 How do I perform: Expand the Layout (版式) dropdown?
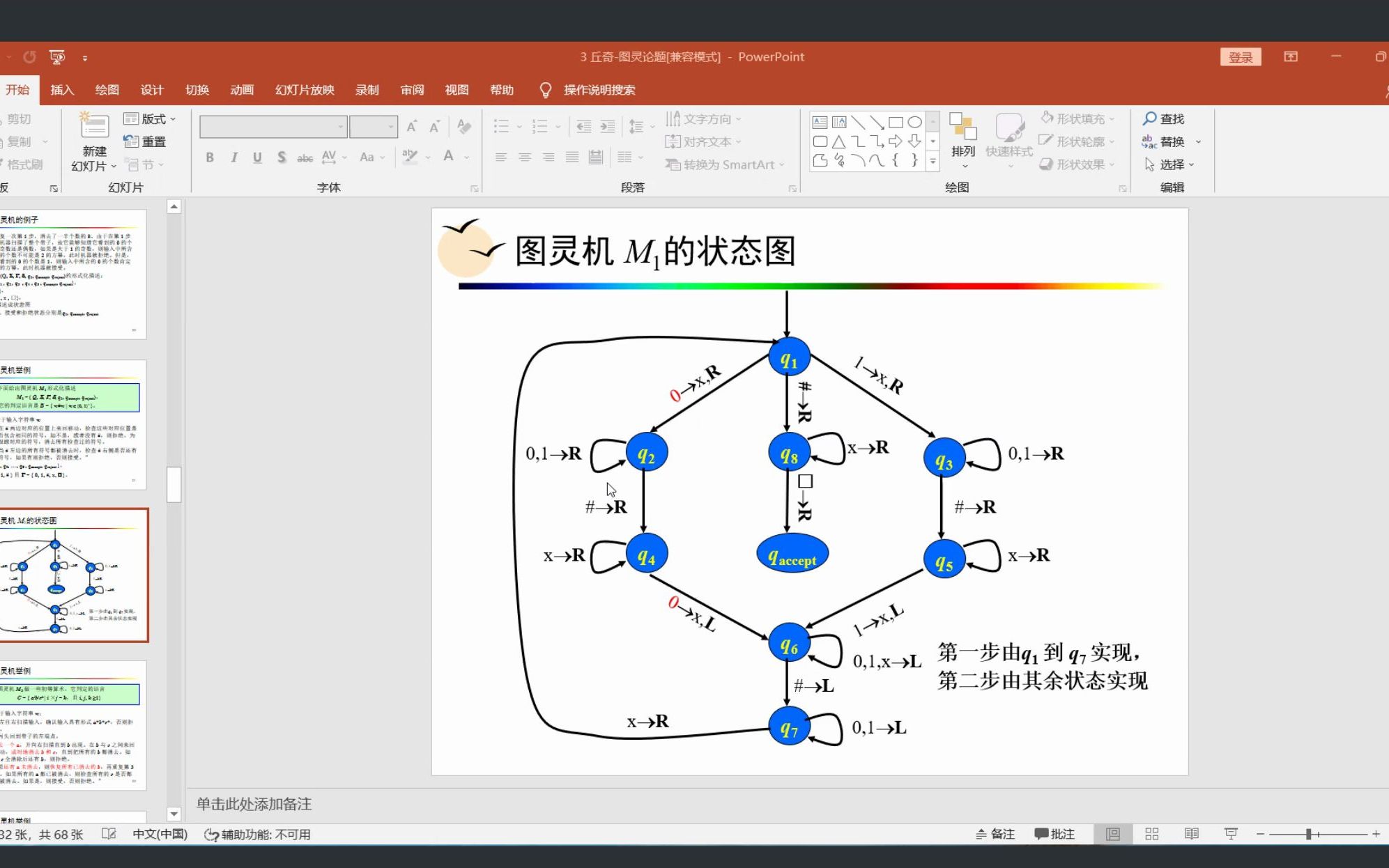150,119
